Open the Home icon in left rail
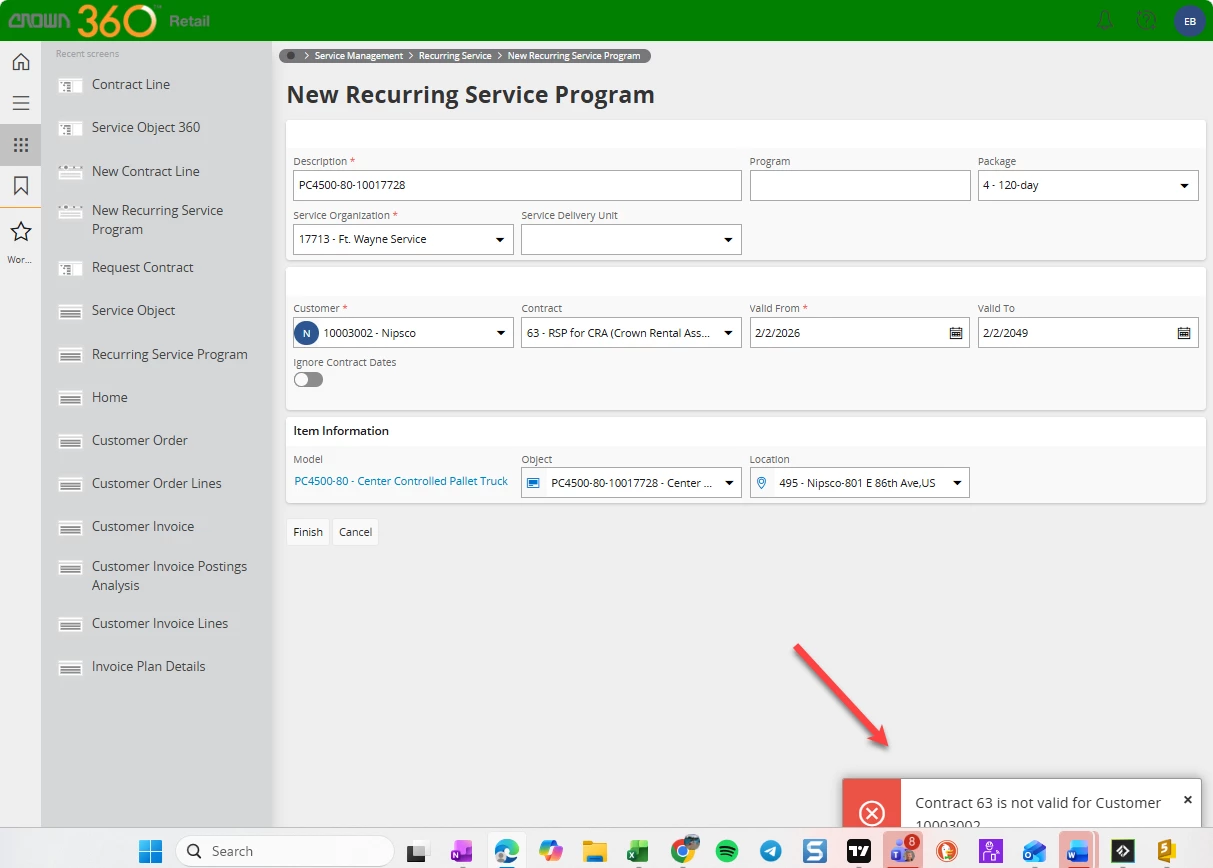The image size is (1213, 868). click(20, 62)
